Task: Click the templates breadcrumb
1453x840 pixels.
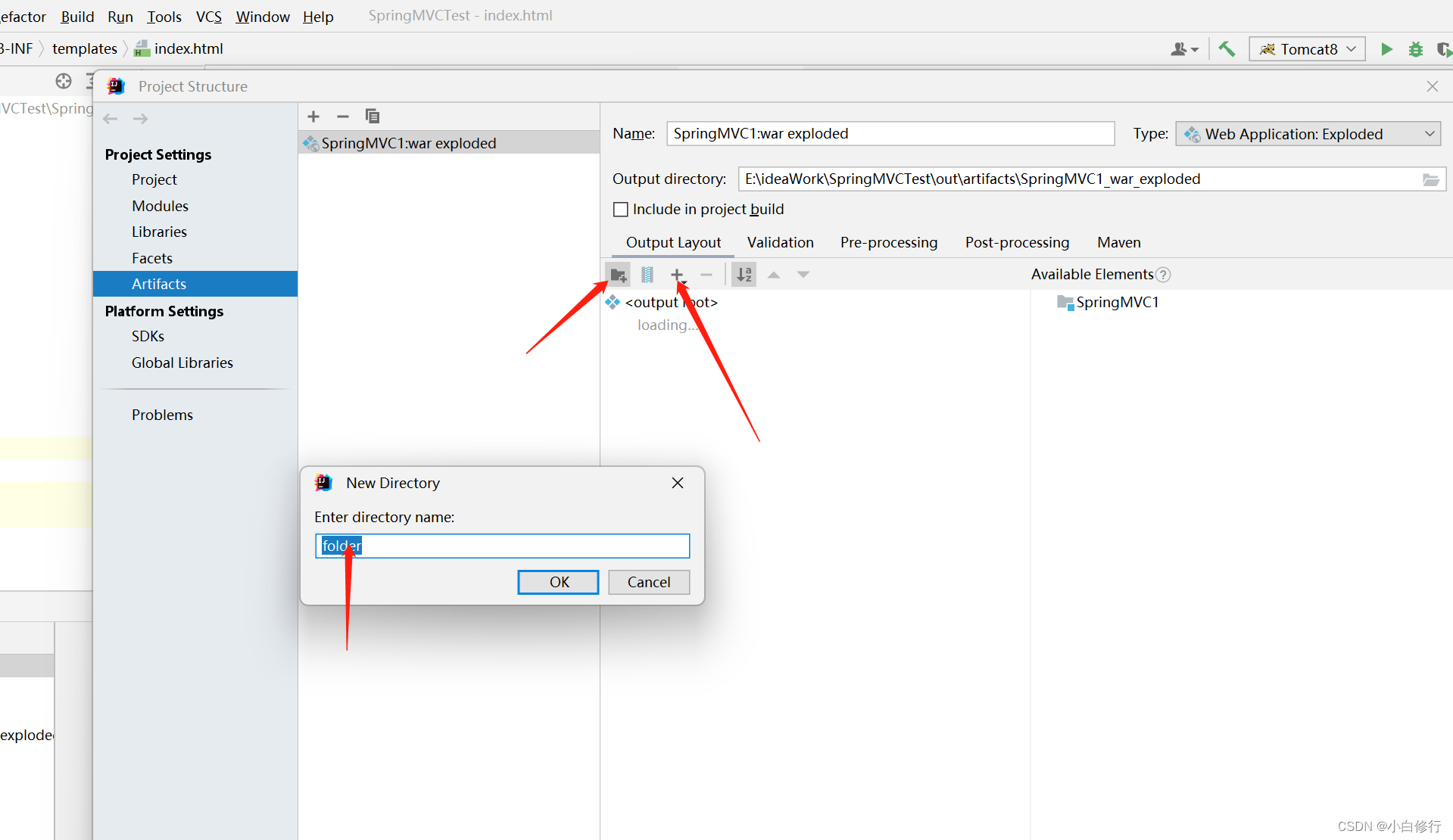Action: pyautogui.click(x=84, y=49)
